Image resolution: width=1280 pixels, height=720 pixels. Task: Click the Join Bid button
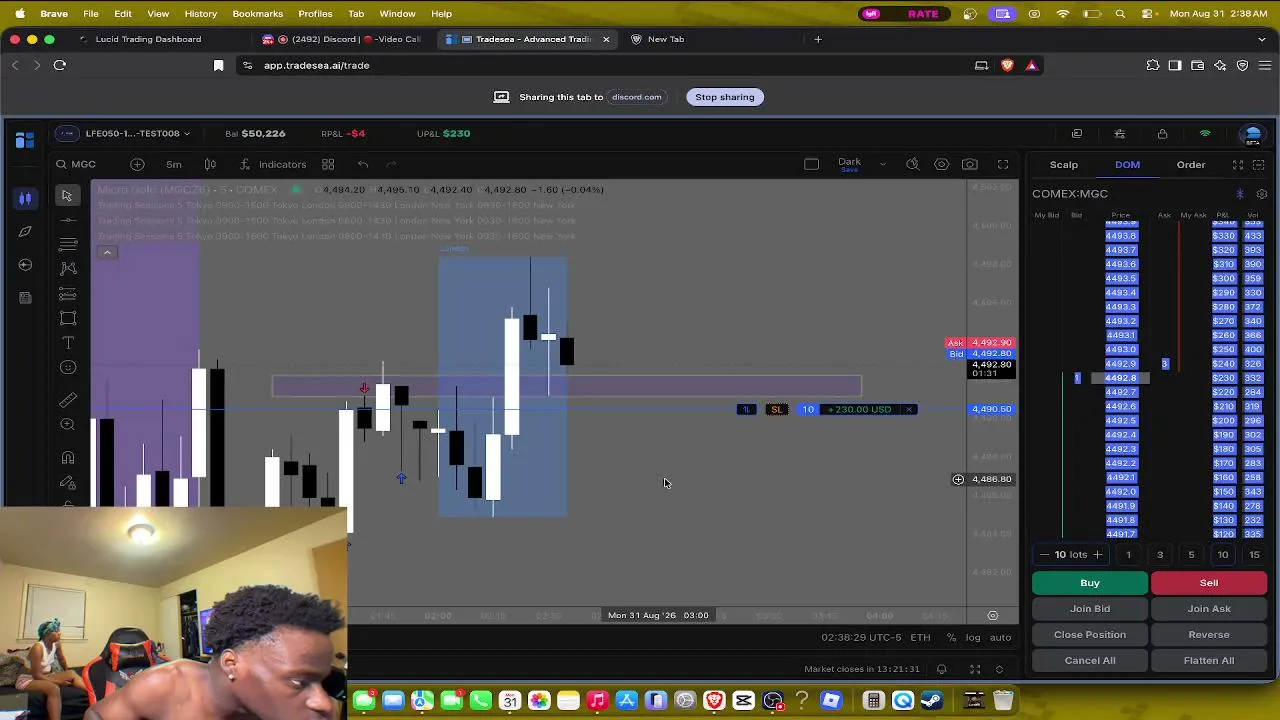click(x=1090, y=609)
